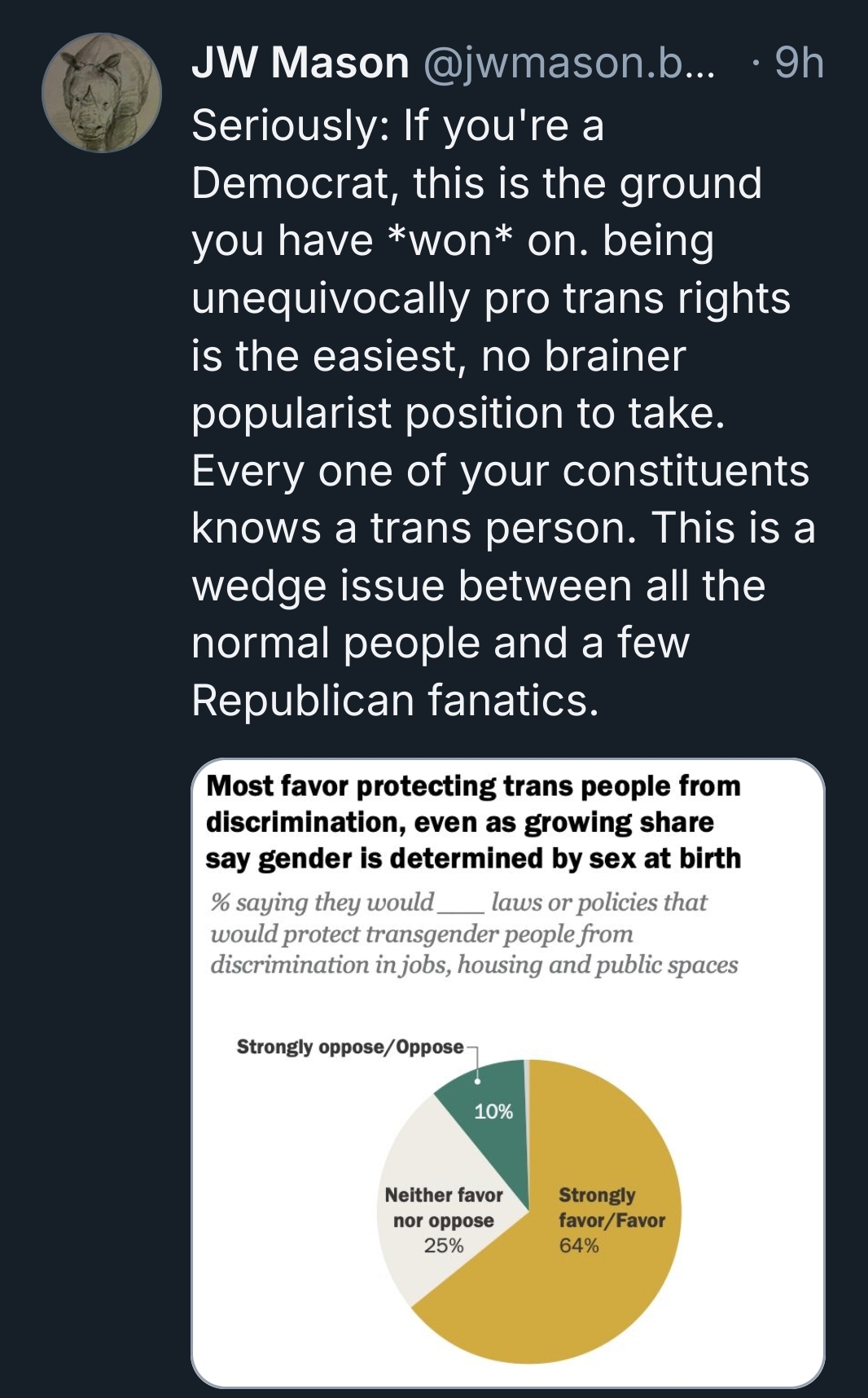Click the "Seriously:" opening word
Viewport: 868px width, 1398px height.
pyautogui.click(x=290, y=126)
